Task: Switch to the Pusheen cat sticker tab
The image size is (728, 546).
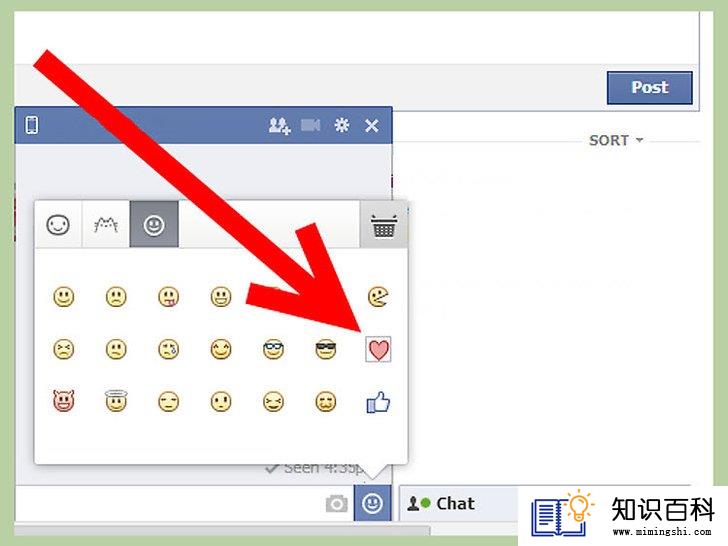Action: click(106, 225)
